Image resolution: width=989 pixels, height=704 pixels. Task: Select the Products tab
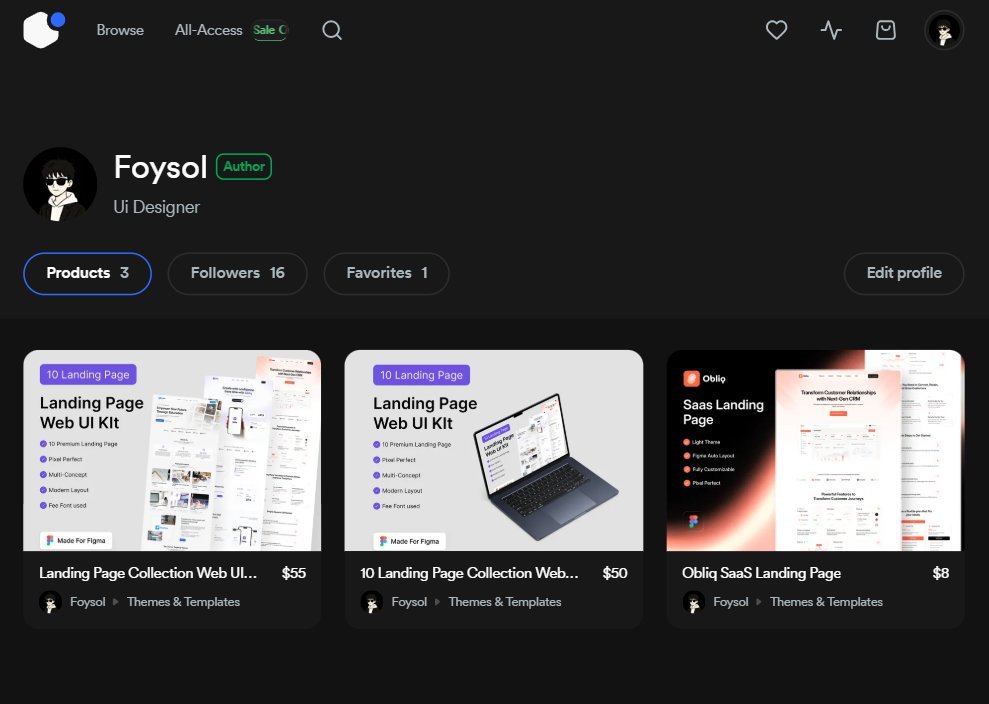87,273
